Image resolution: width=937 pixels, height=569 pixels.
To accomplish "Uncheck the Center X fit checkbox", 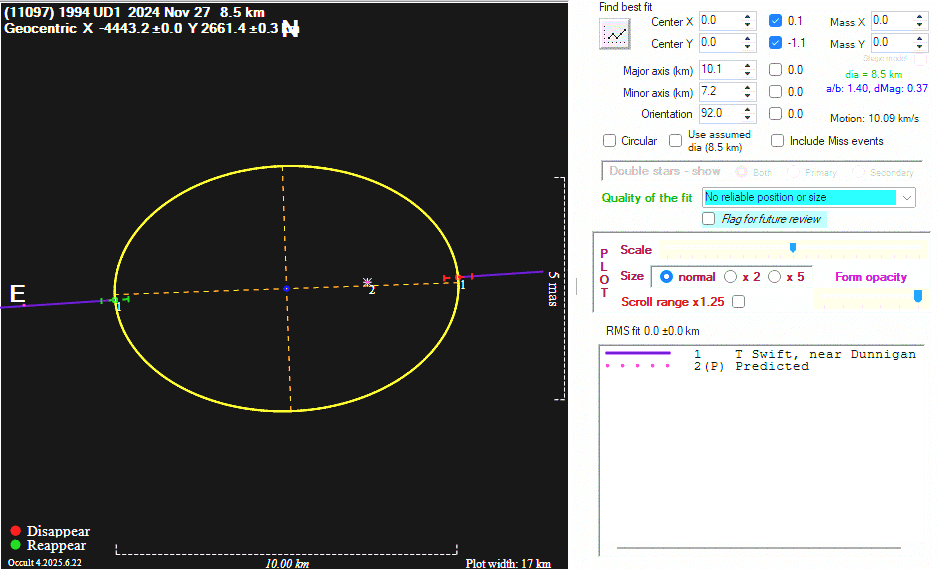I will coord(776,21).
